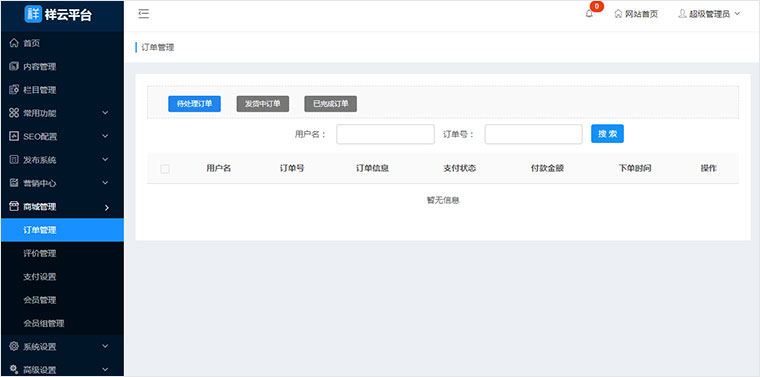Image resolution: width=760 pixels, height=377 pixels.
Task: Expand 系统设置 menu chevron
Action: 105,346
